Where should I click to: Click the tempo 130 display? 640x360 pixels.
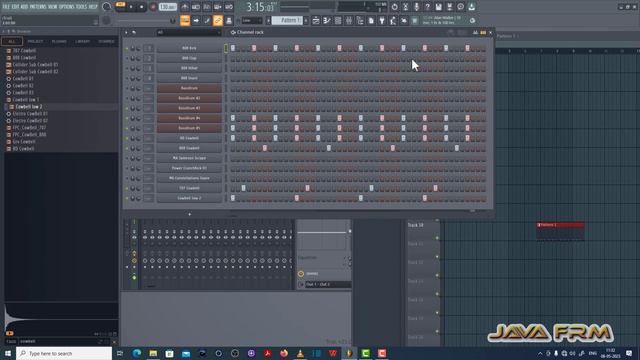click(x=167, y=7)
